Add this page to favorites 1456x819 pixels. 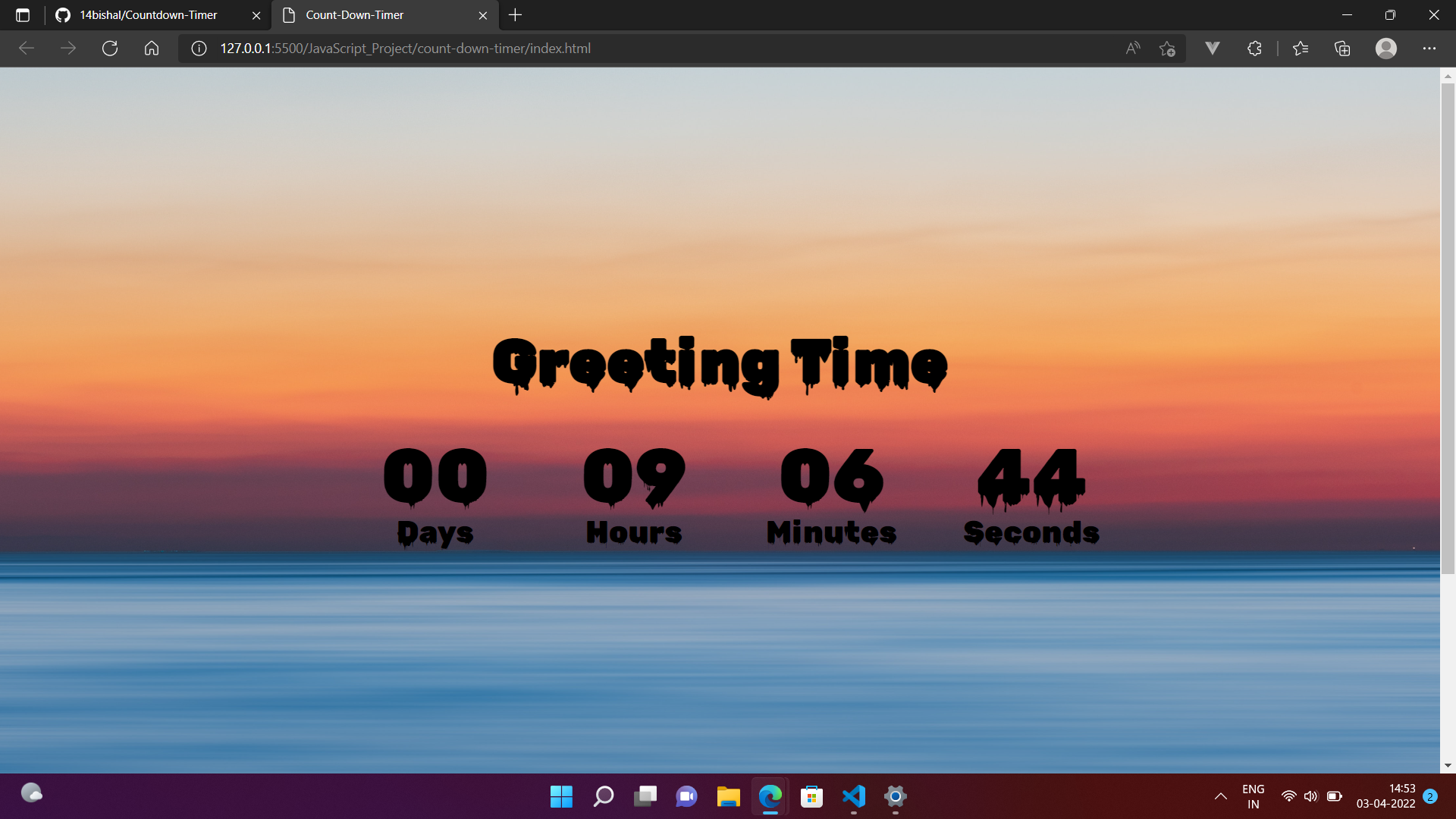[1168, 48]
